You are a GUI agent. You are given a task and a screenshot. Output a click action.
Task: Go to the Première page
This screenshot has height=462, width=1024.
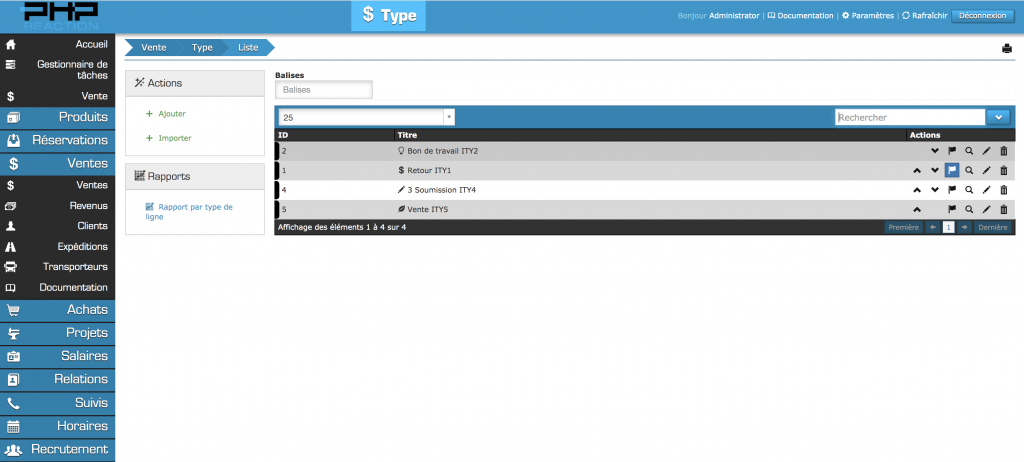[x=903, y=227]
